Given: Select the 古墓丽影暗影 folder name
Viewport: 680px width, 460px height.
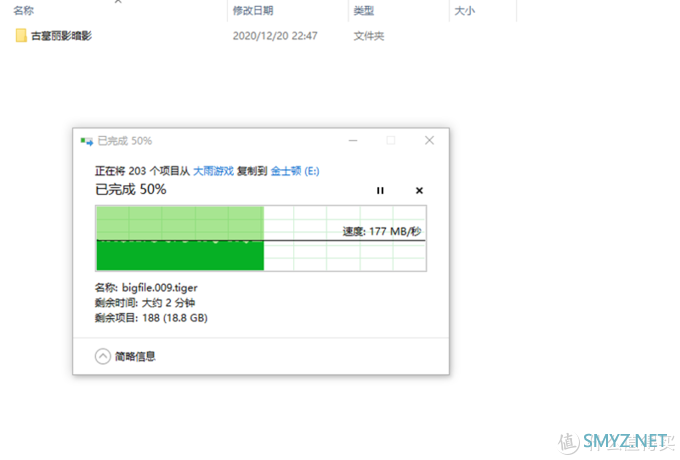Looking at the screenshot, I should pos(61,36).
